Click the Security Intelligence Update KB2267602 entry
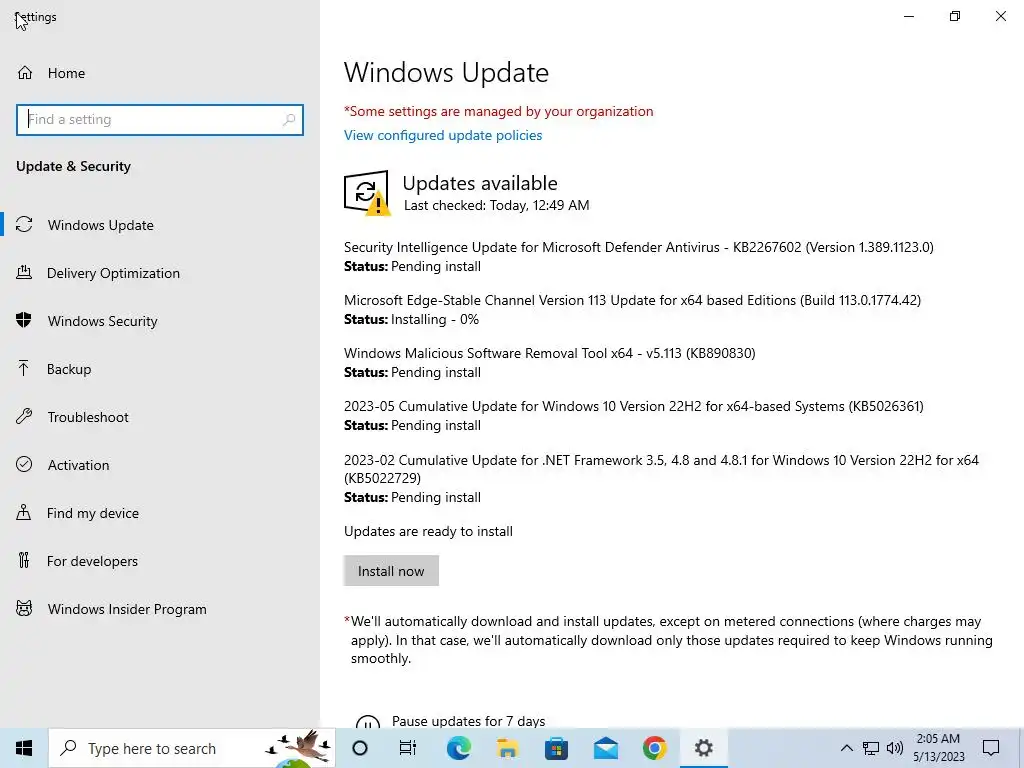The image size is (1024, 768). (639, 247)
